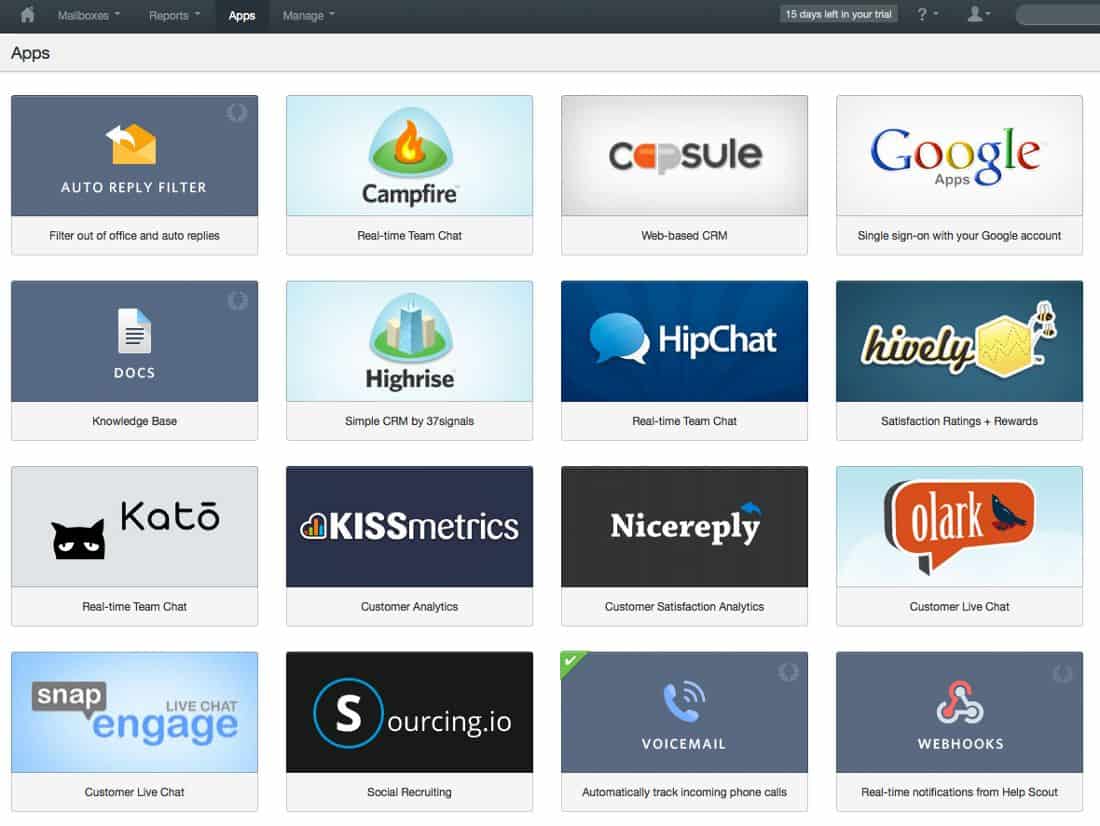Click the Help Scout badge on Webhooks tile

pos(1063,674)
